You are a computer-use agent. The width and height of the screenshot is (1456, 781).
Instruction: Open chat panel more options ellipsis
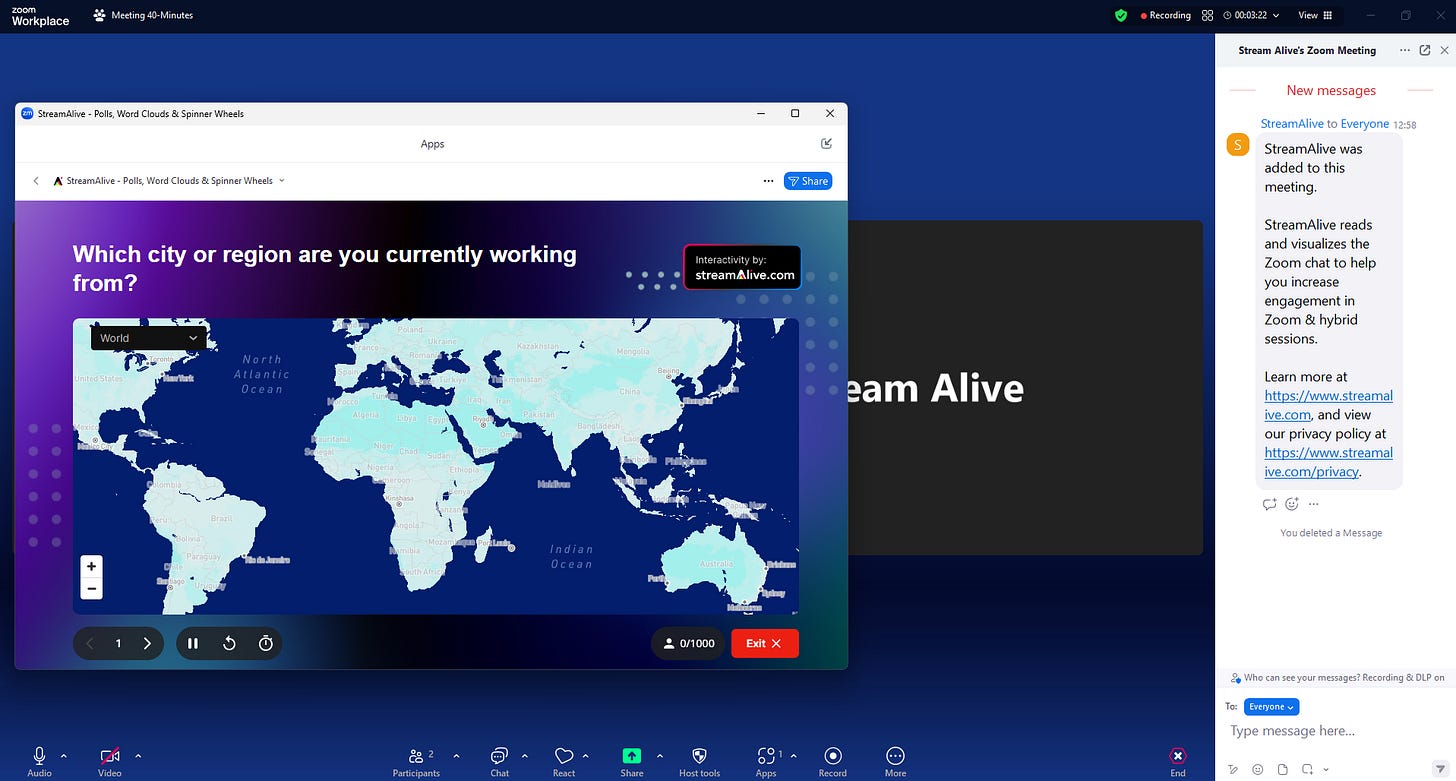point(1405,50)
